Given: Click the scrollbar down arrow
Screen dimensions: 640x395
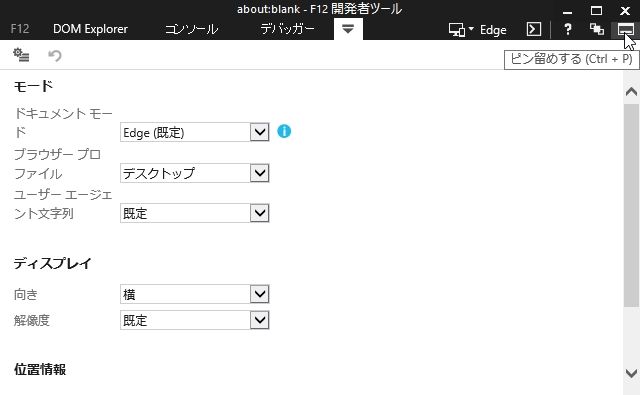Looking at the screenshot, I should pos(631,373).
